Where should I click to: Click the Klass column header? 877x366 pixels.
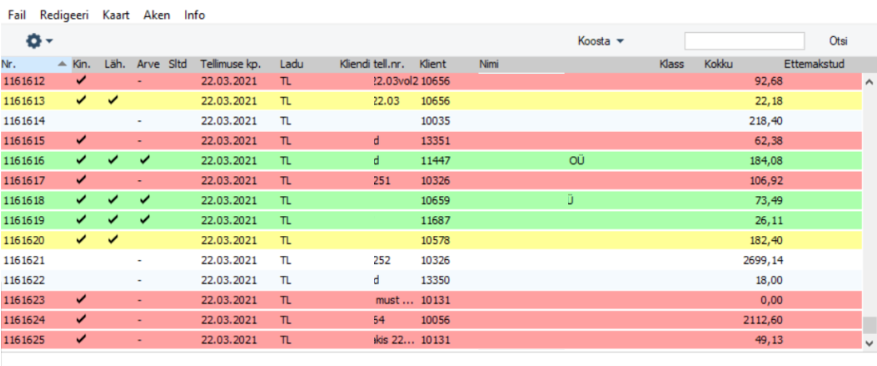(672, 64)
